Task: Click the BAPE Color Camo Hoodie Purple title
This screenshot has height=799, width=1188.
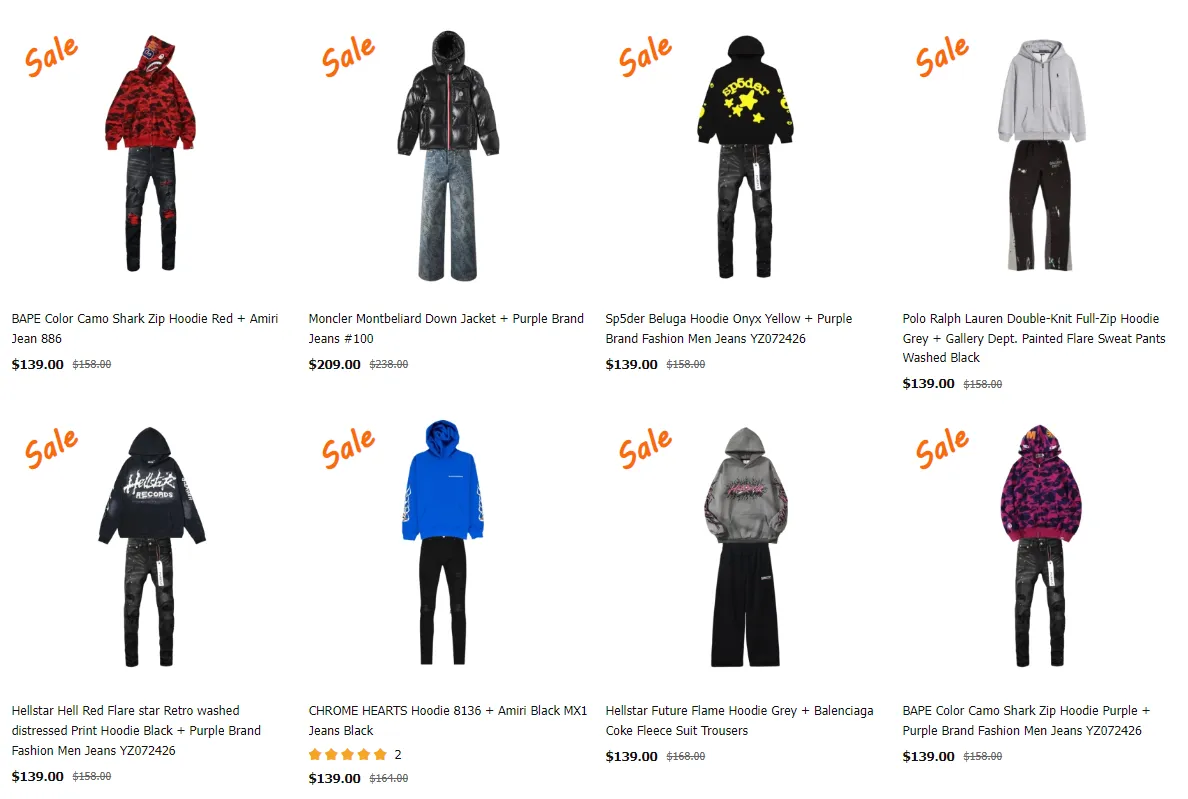Action: [x=1027, y=720]
